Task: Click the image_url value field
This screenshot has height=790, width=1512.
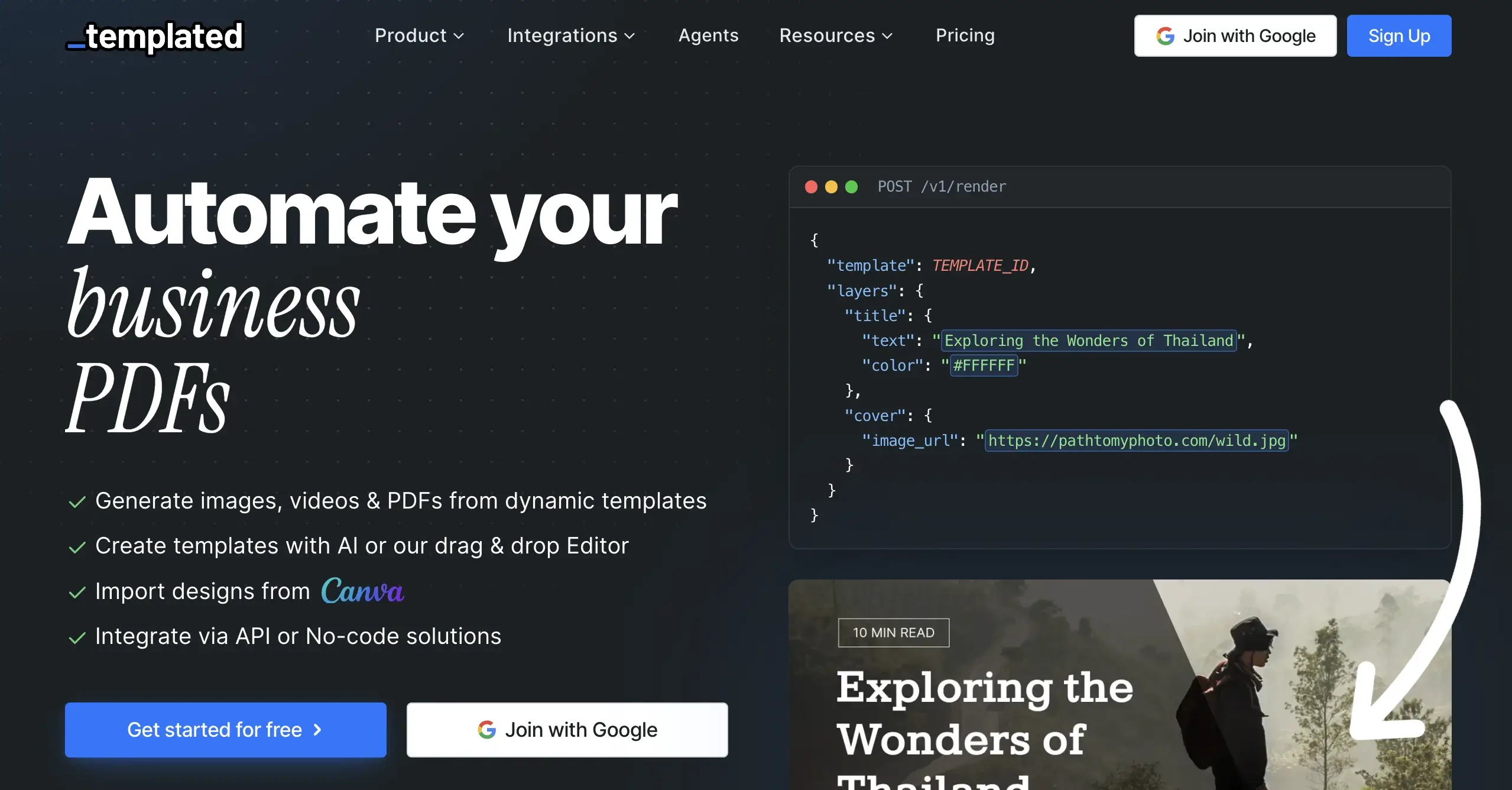Action: pyautogui.click(x=1137, y=441)
